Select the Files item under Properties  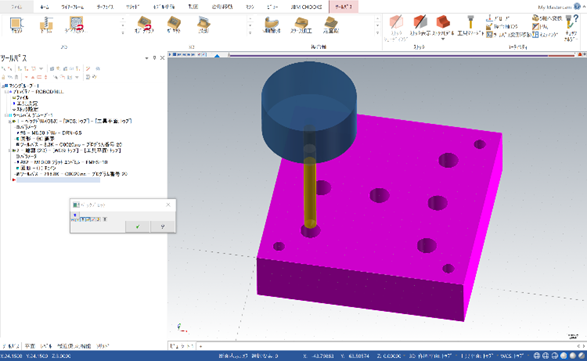(22, 97)
